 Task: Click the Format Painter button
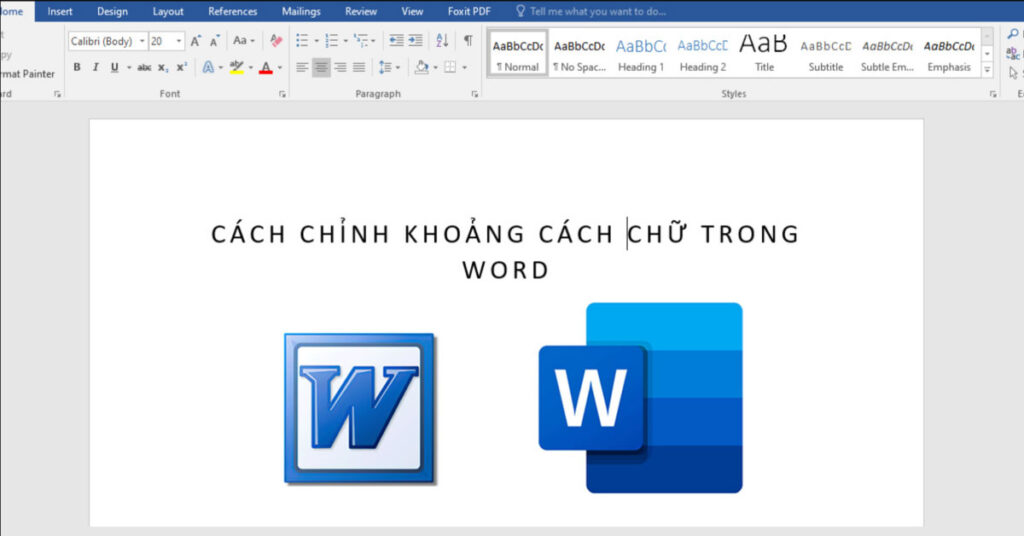(x=27, y=74)
